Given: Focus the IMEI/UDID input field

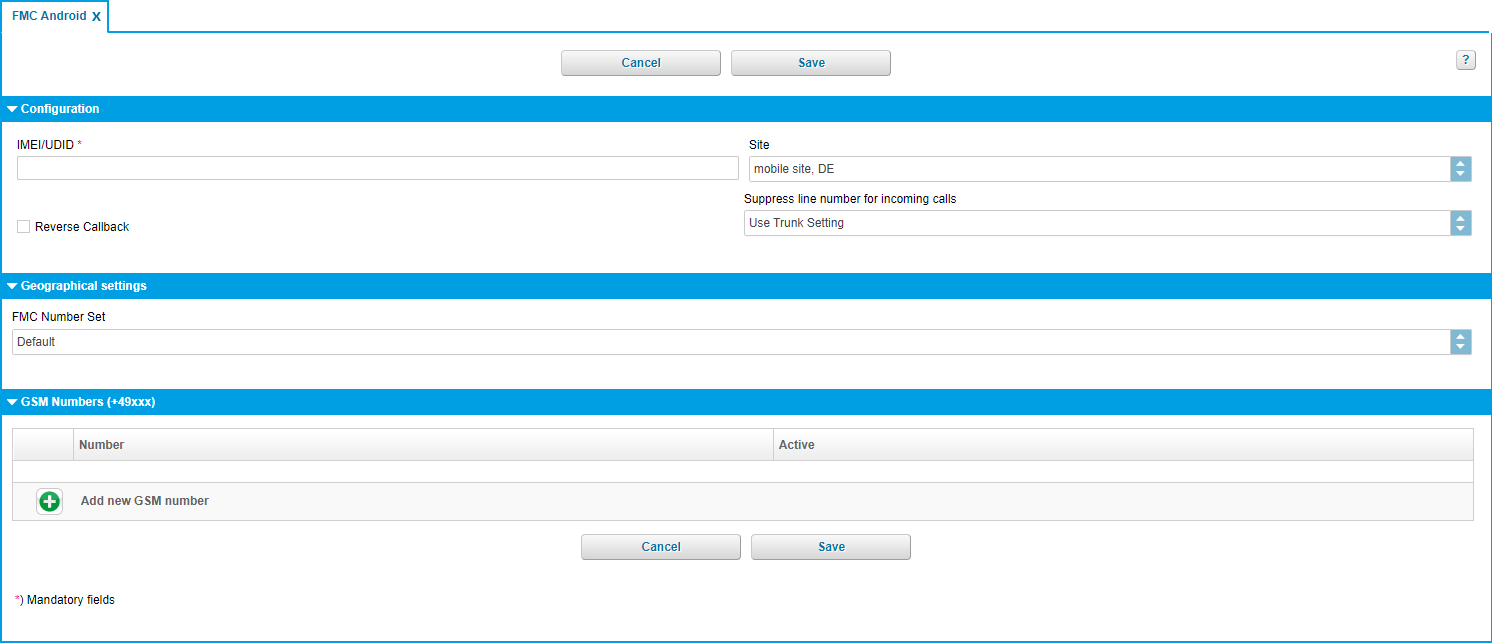Looking at the screenshot, I should (378, 168).
